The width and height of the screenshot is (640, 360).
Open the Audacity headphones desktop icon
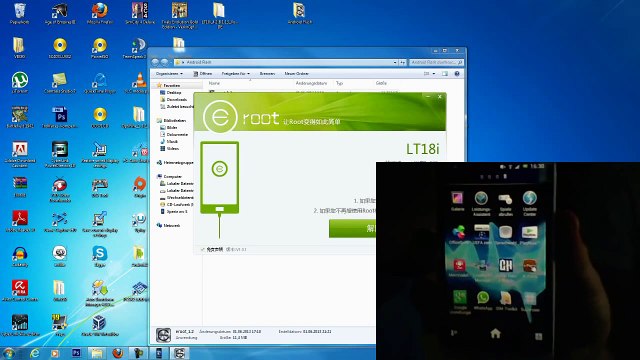pos(20,257)
